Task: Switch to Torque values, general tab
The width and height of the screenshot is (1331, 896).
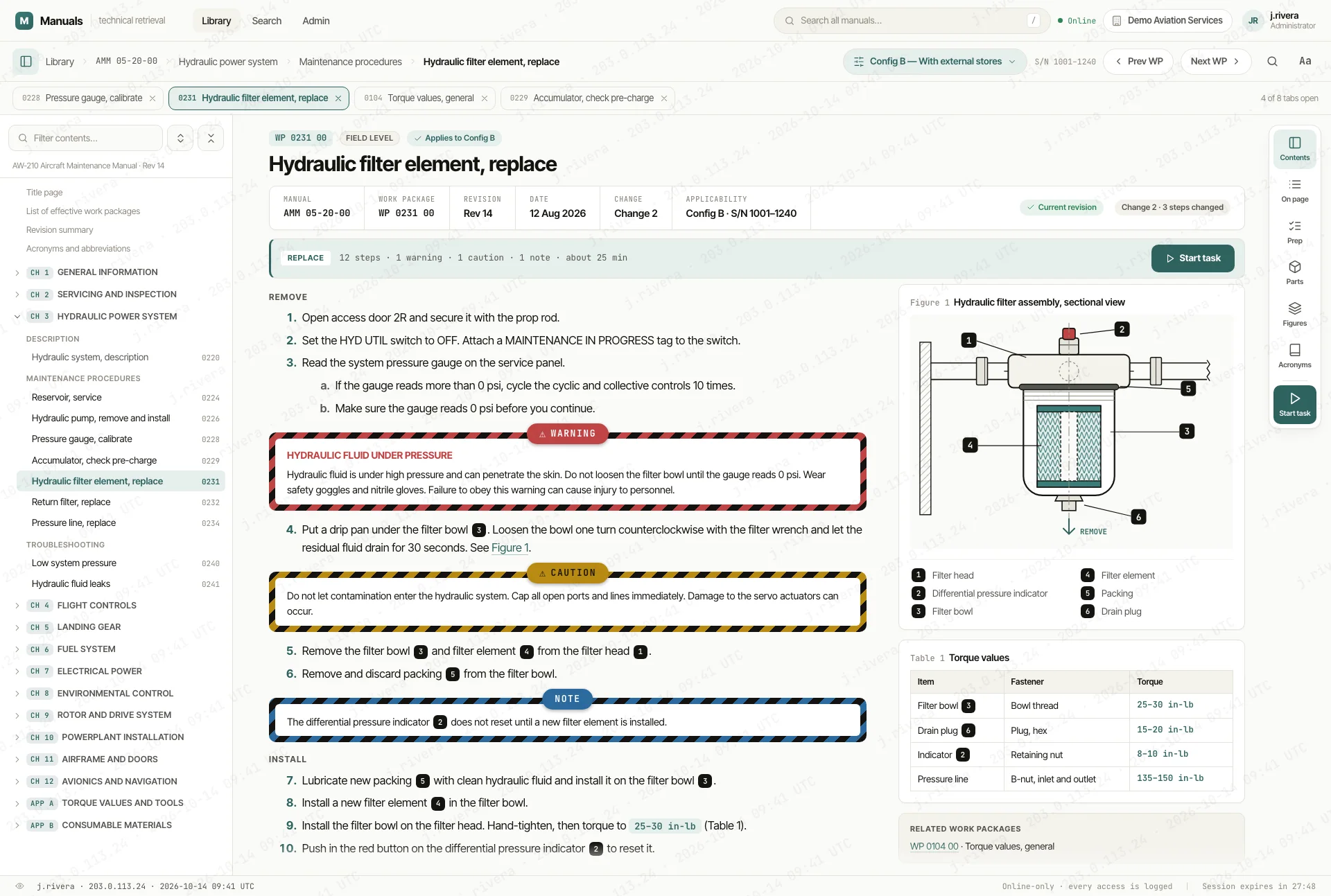Action: [426, 98]
